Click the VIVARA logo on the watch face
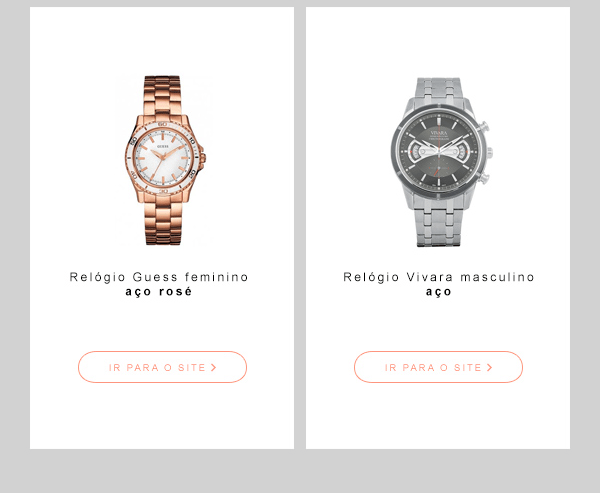 439,133
